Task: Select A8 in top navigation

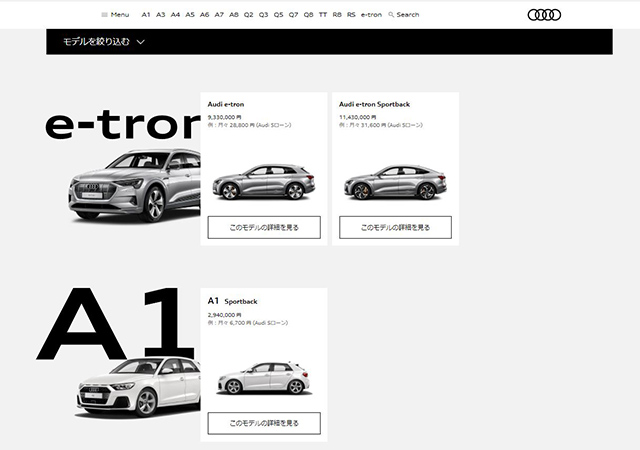Action: tap(234, 15)
